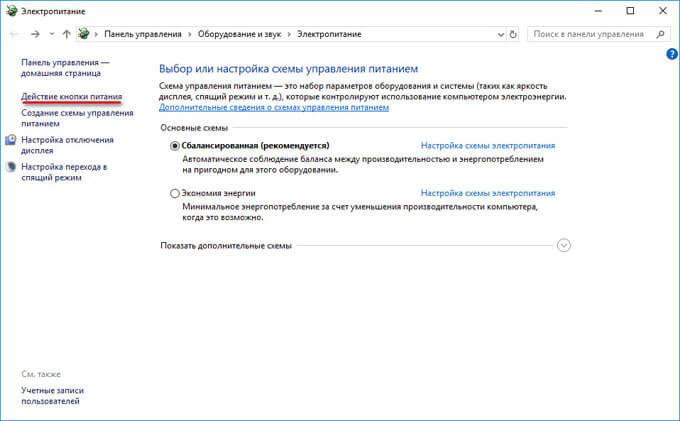
Task: Click the Back navigation arrow
Action: coord(14,34)
